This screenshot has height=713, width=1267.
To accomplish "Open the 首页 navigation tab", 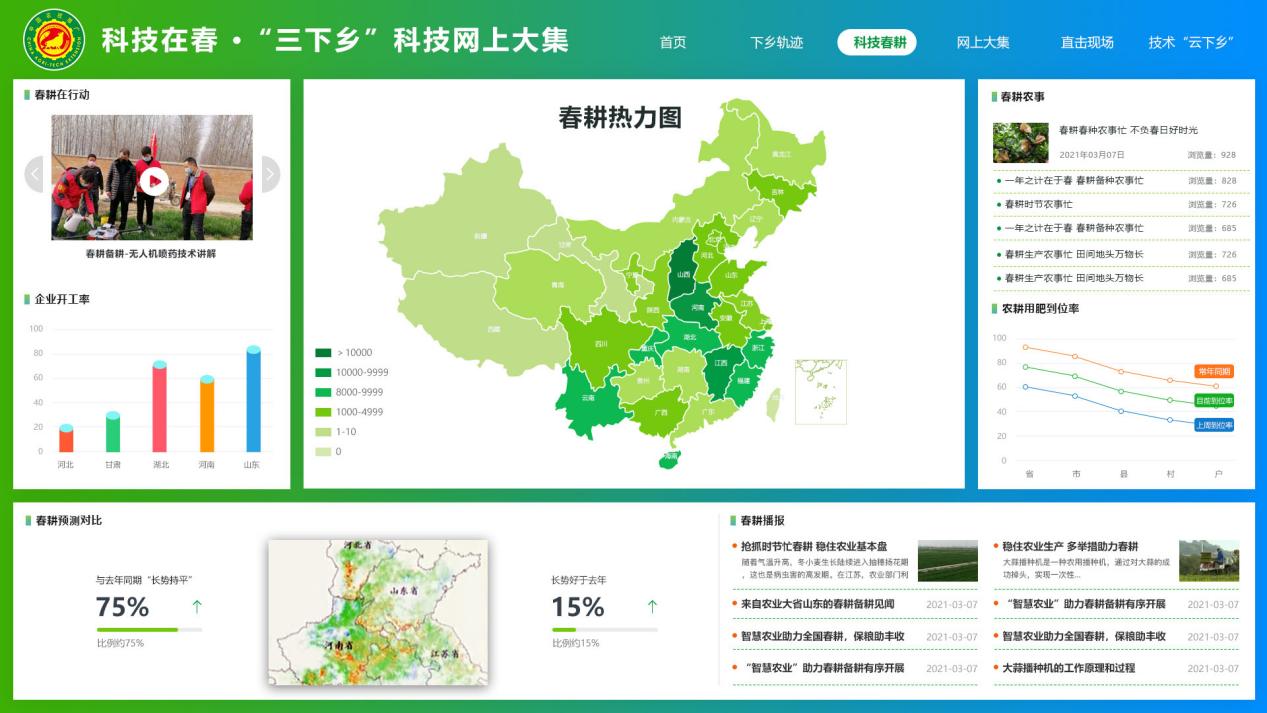I will [673, 42].
